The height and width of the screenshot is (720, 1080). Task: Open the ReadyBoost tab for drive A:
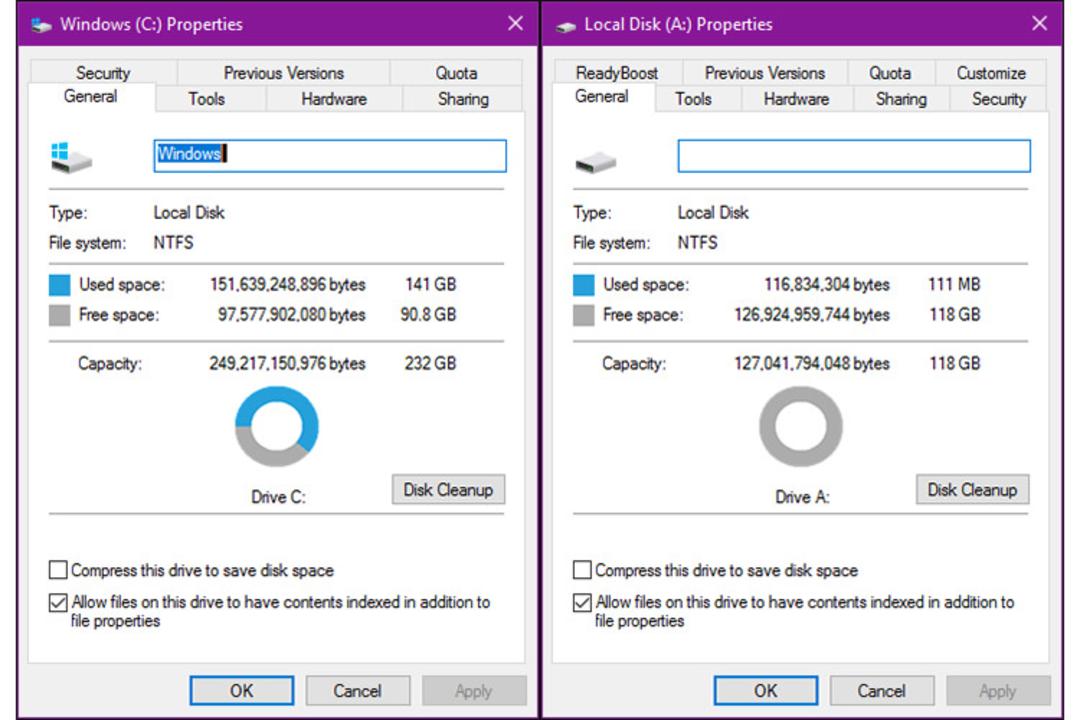[616, 72]
